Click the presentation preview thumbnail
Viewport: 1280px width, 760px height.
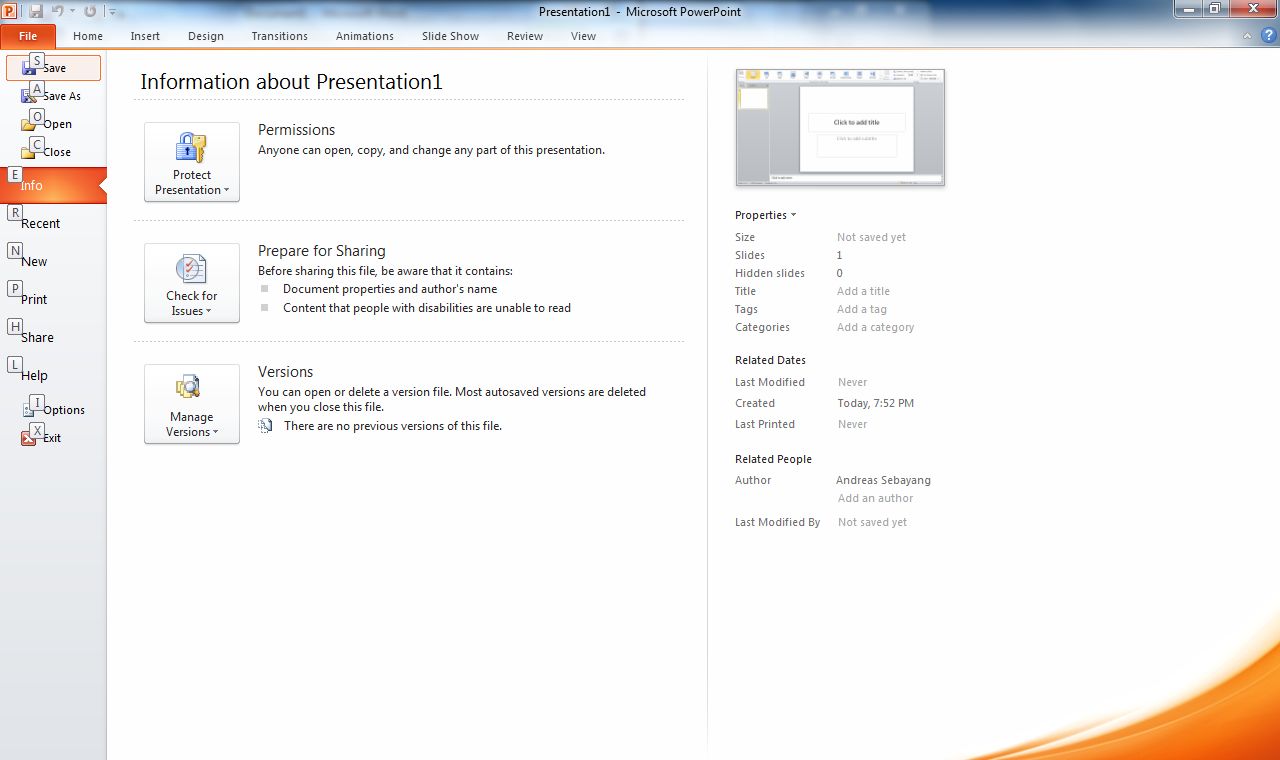coord(840,127)
